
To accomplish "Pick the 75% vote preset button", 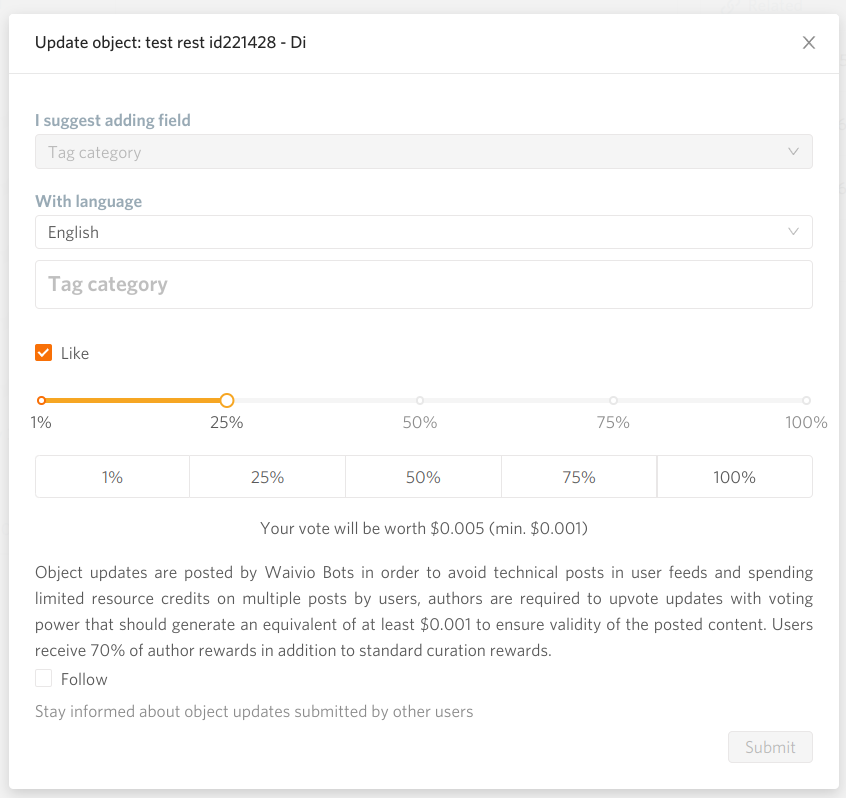I will pos(579,476).
